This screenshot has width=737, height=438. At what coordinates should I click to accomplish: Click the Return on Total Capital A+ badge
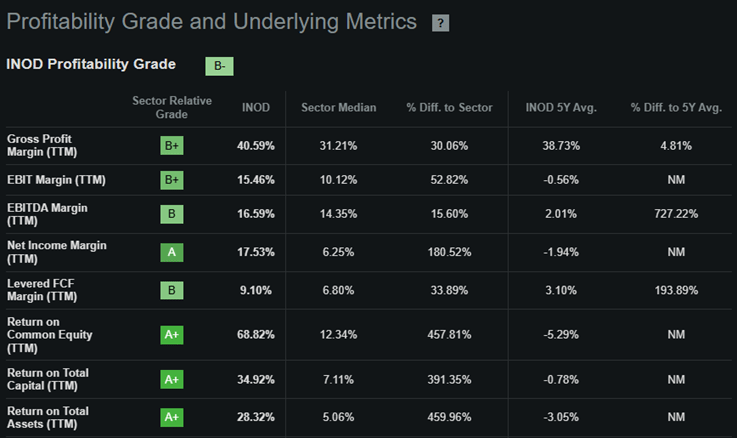coord(172,380)
